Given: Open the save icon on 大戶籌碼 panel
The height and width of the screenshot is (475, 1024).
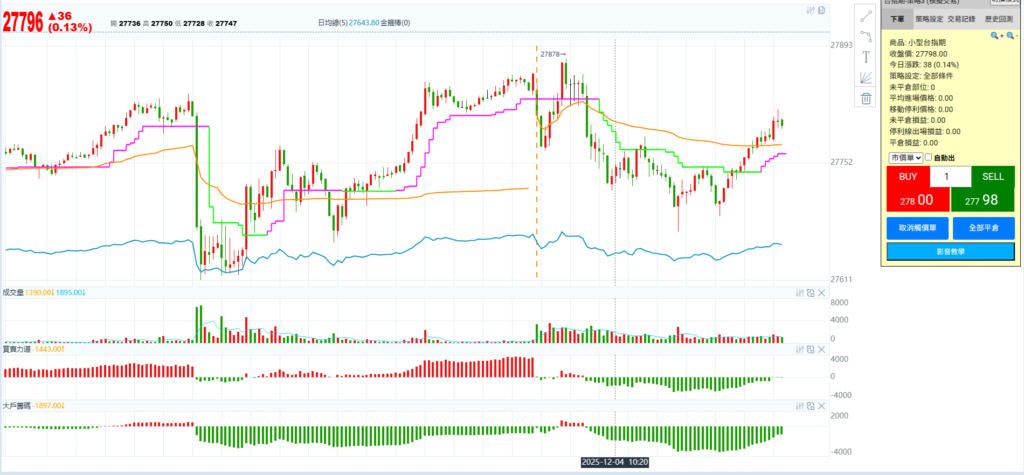Looking at the screenshot, I should click(811, 406).
